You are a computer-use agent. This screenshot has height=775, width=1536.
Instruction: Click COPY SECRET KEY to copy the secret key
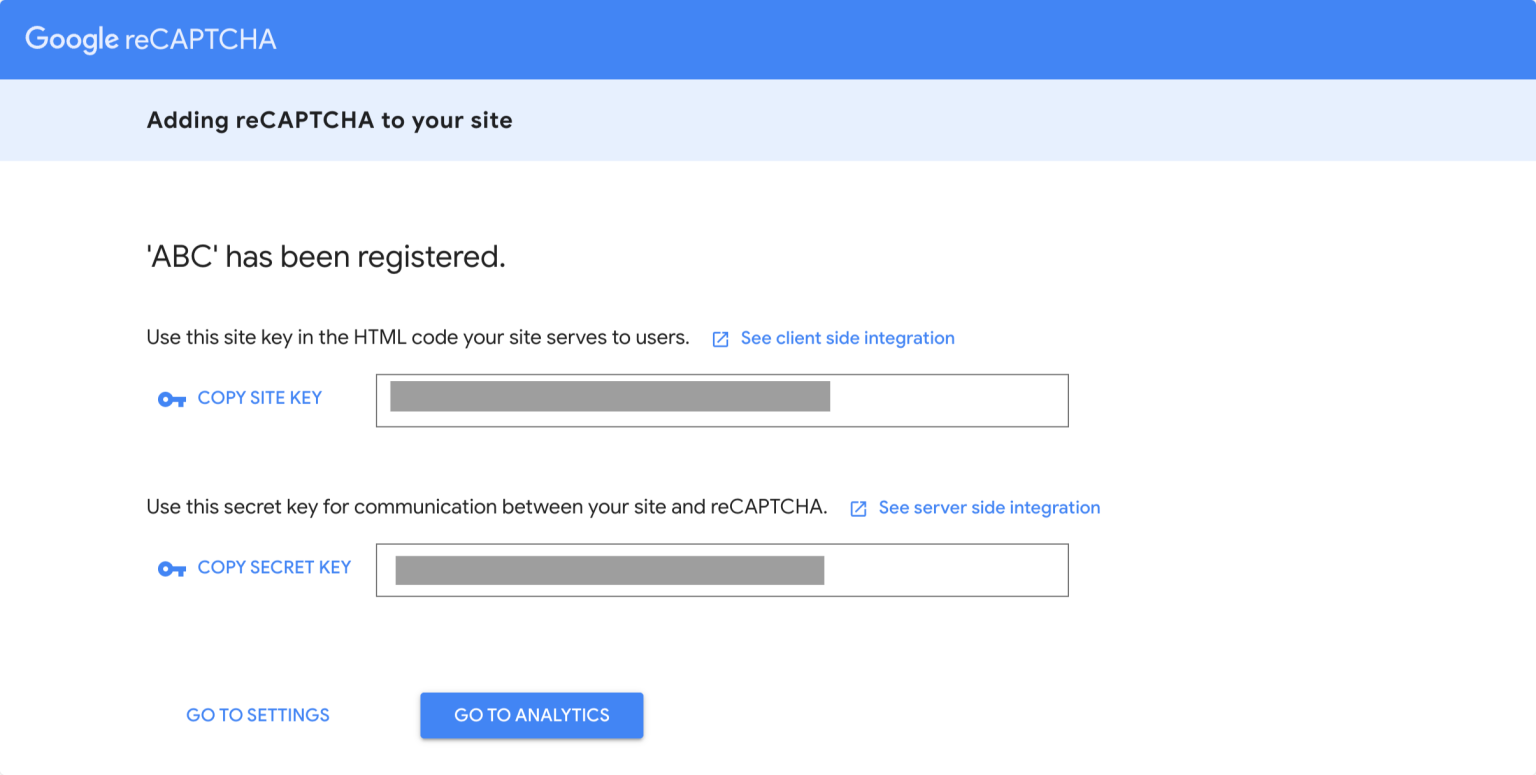(275, 567)
